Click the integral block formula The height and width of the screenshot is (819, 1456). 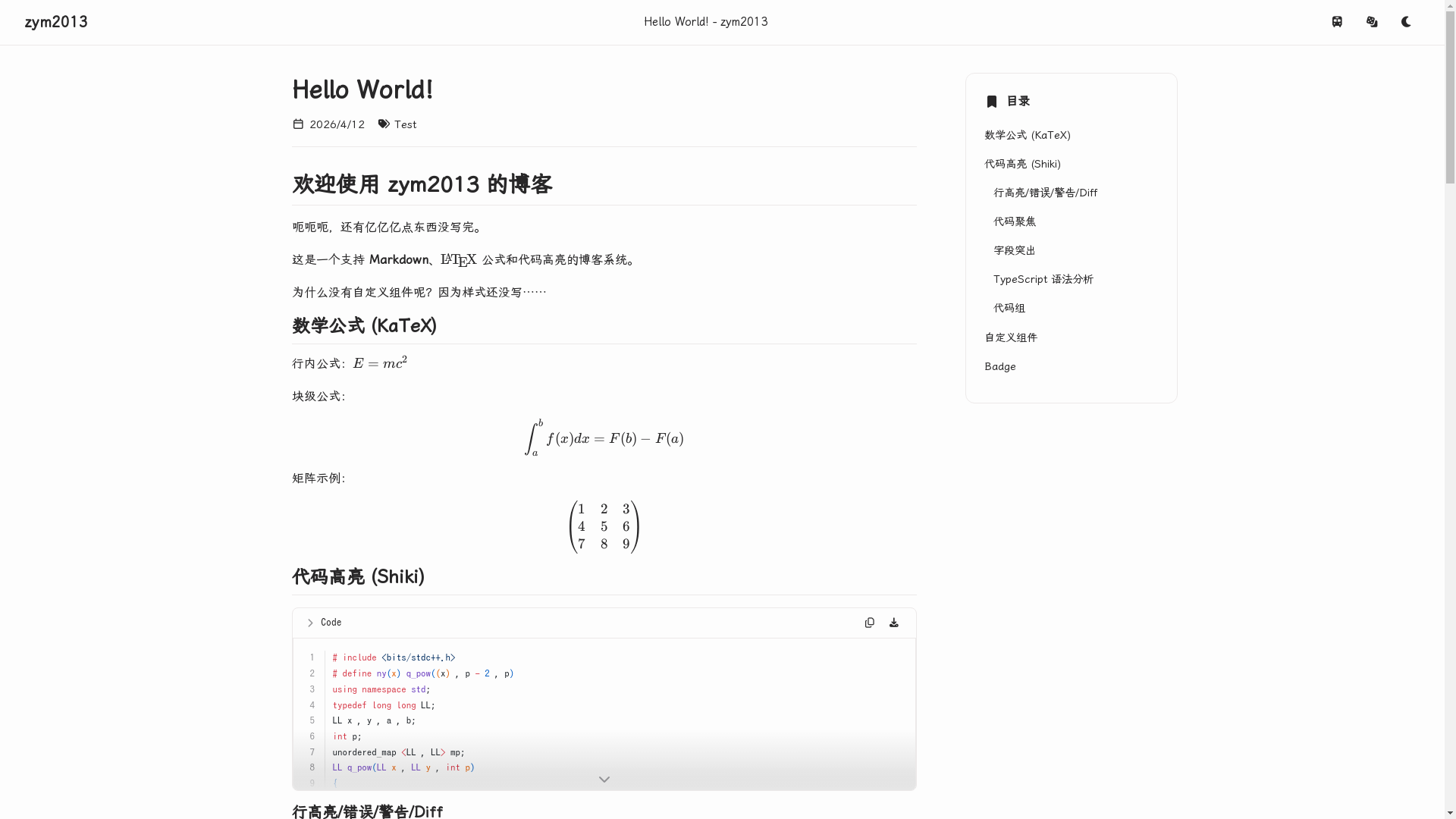tap(604, 438)
